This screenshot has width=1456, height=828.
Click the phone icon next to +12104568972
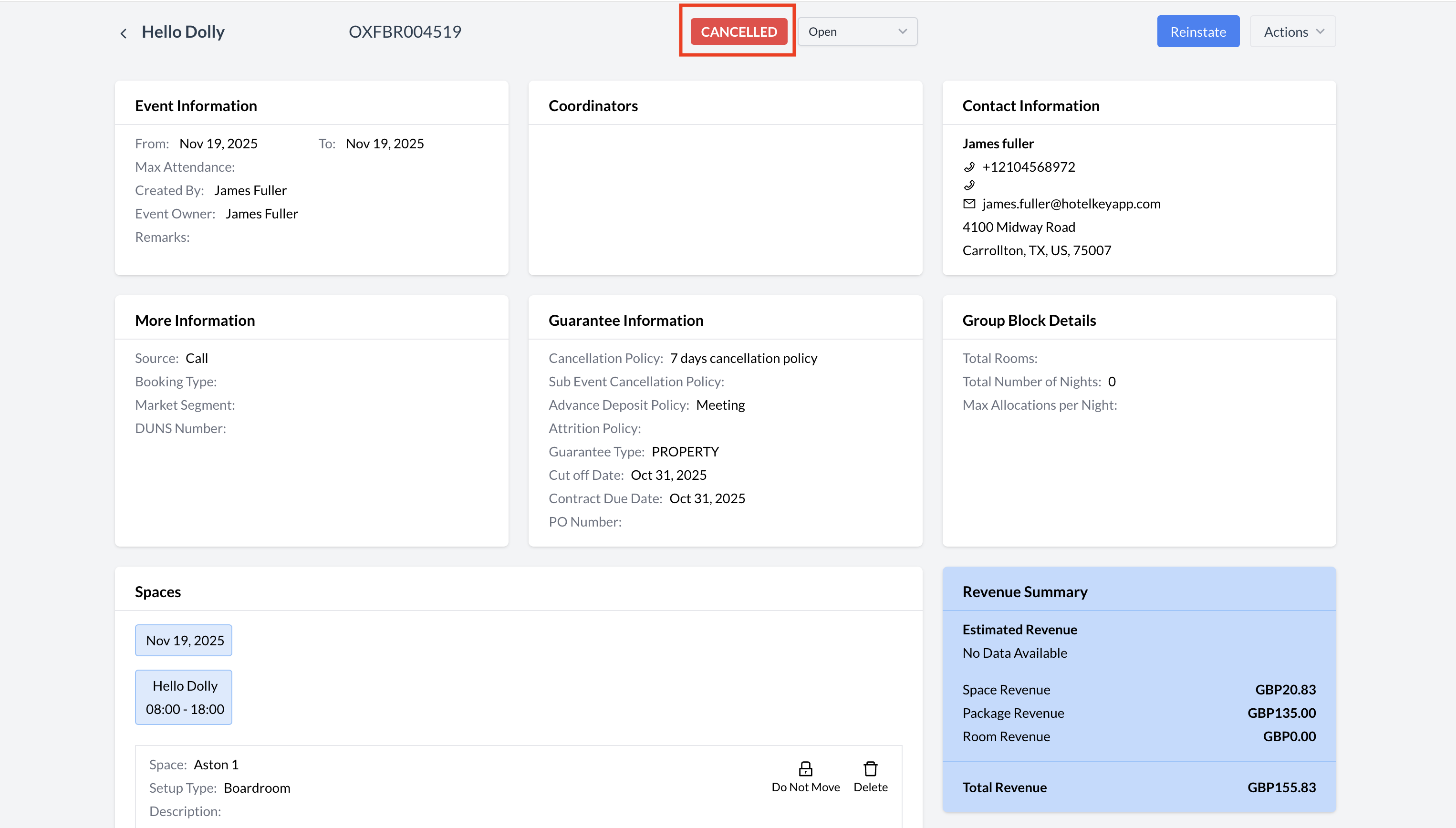[969, 167]
